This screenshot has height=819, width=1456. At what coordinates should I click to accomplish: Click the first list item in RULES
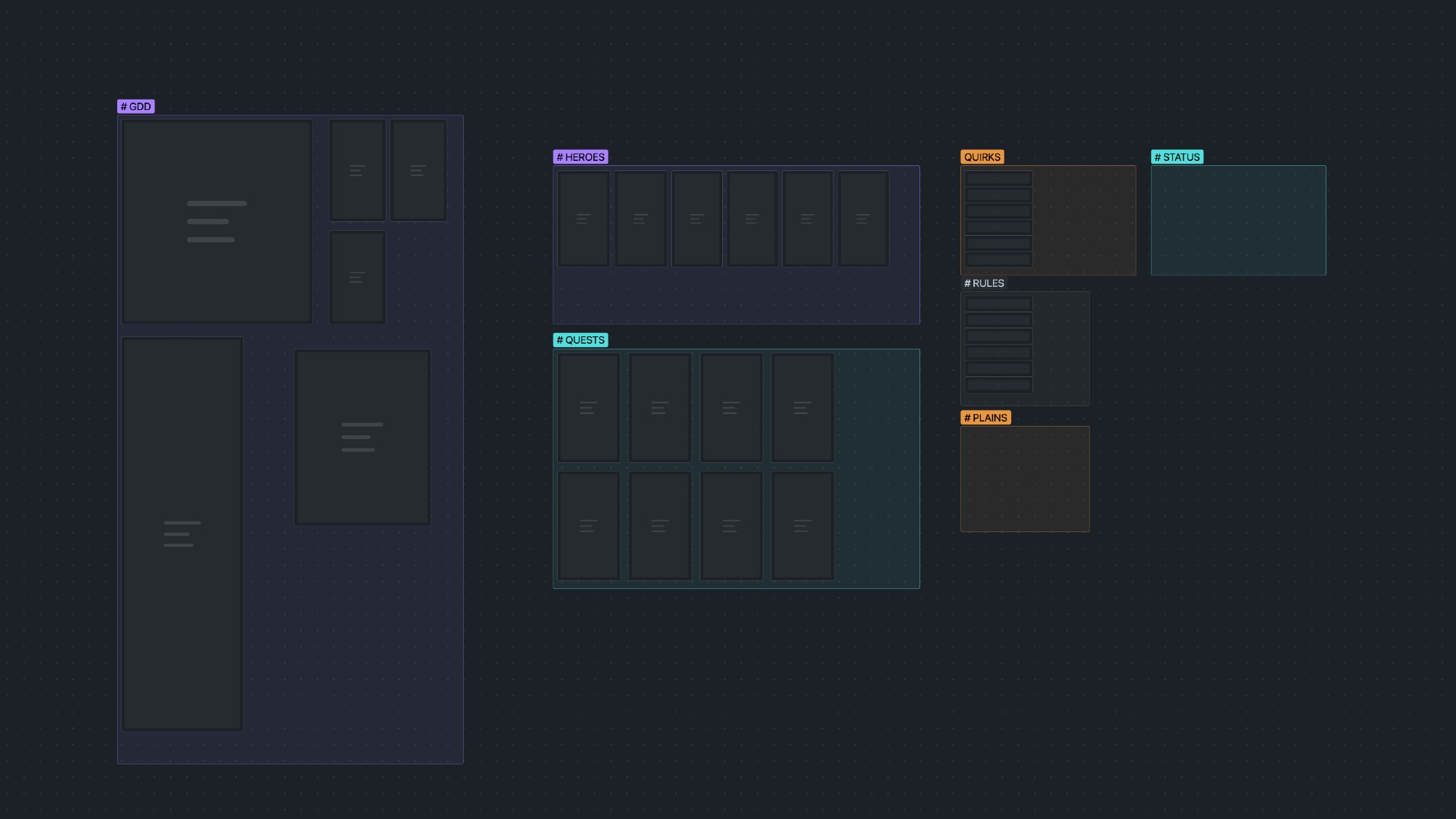pos(999,304)
